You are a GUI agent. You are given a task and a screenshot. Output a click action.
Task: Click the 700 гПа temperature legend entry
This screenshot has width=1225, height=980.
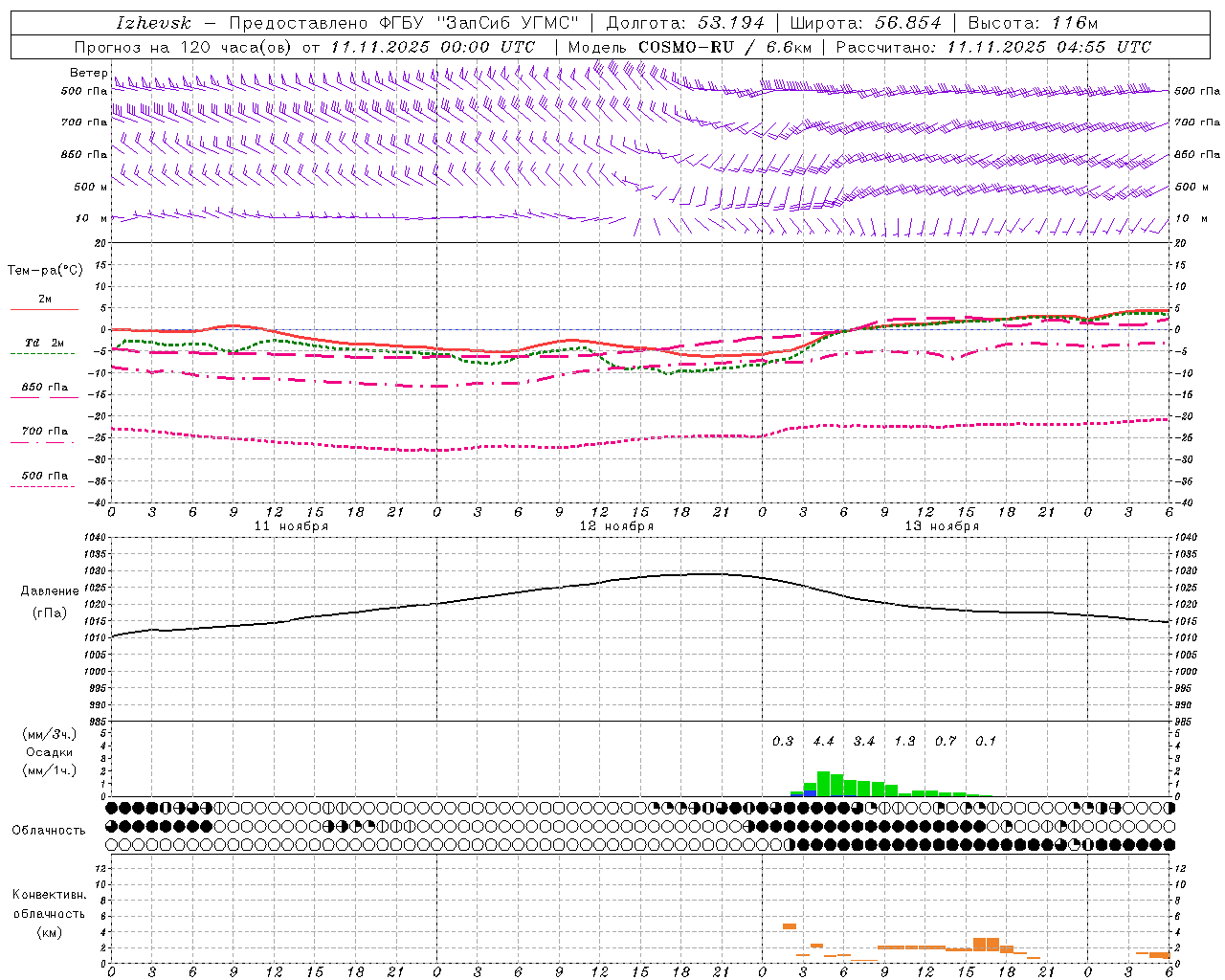coord(45,432)
